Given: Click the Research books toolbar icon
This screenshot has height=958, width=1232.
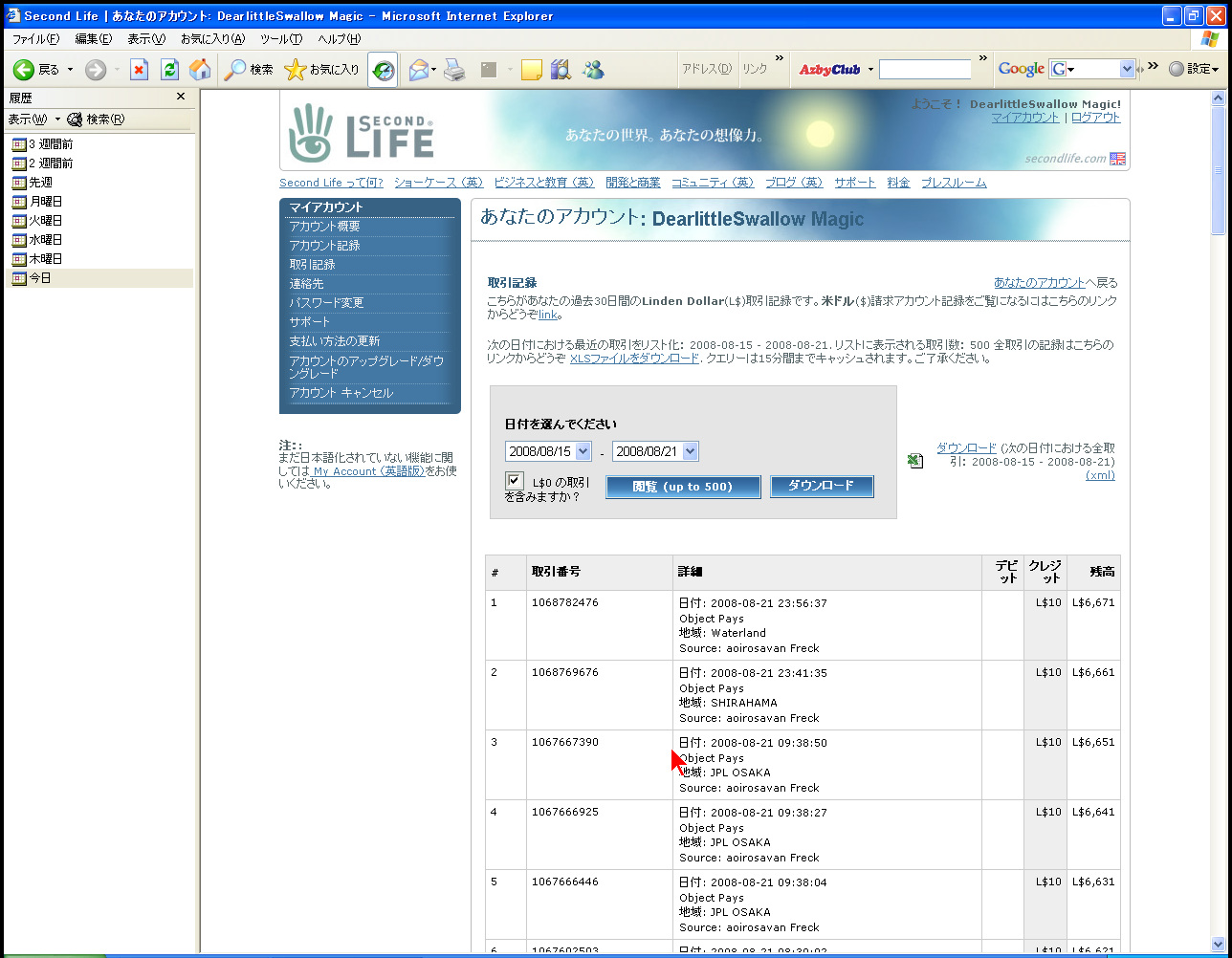Looking at the screenshot, I should pos(561,70).
